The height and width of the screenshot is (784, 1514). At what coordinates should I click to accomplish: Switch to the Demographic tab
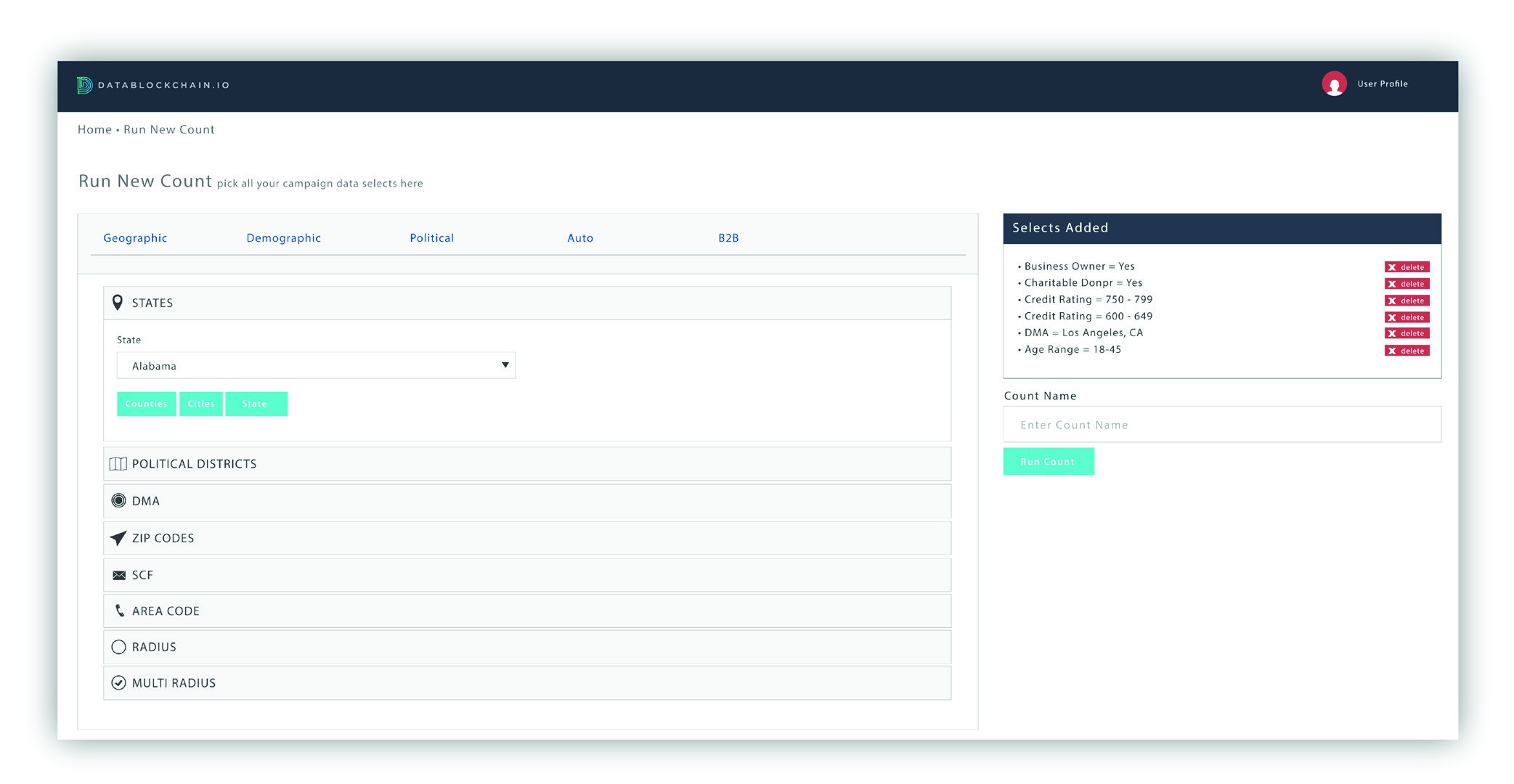(x=283, y=238)
